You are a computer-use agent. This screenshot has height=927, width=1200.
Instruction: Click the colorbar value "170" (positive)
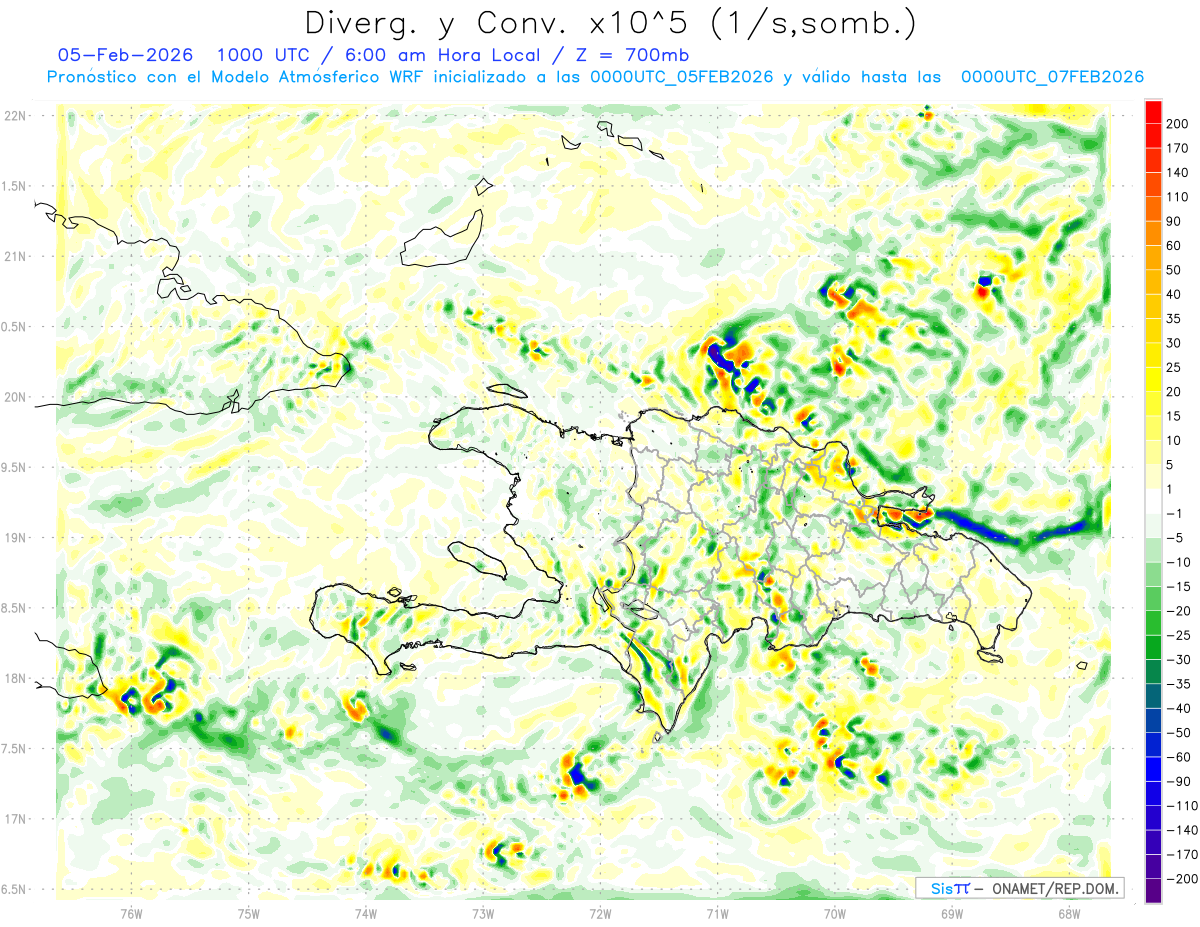click(x=1179, y=148)
